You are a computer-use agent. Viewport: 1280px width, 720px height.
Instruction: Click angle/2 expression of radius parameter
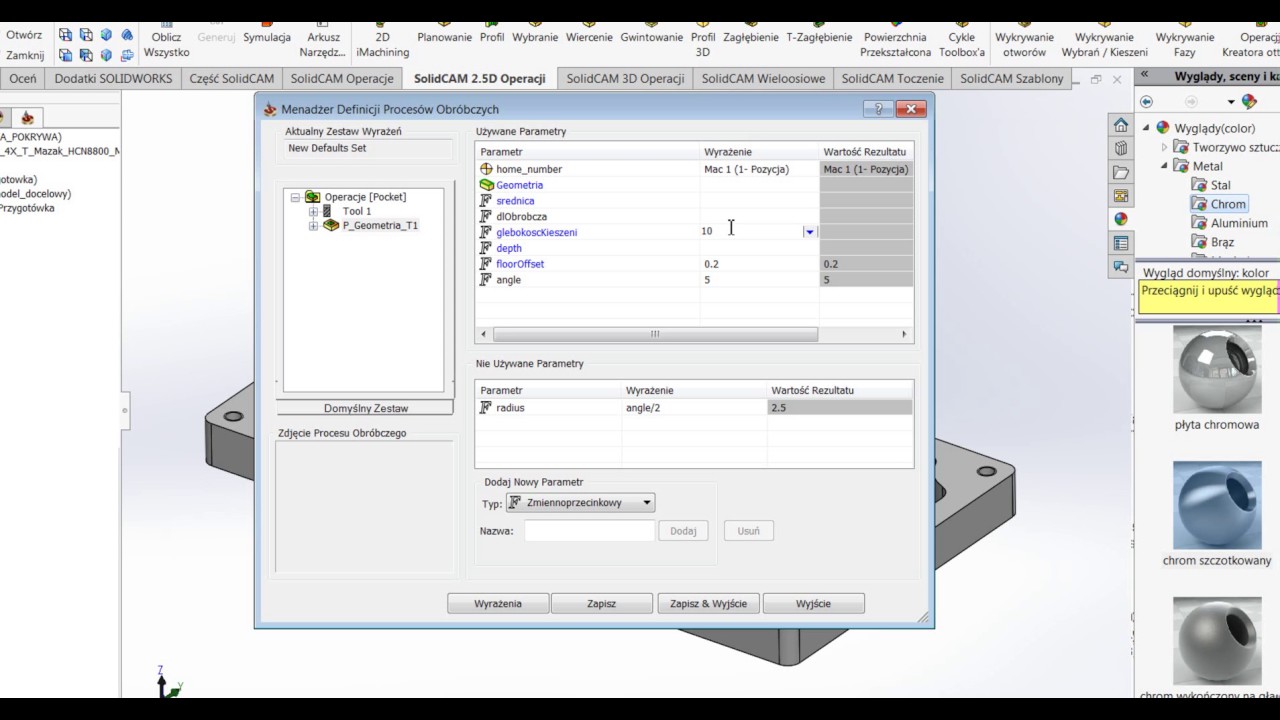[x=642, y=408]
